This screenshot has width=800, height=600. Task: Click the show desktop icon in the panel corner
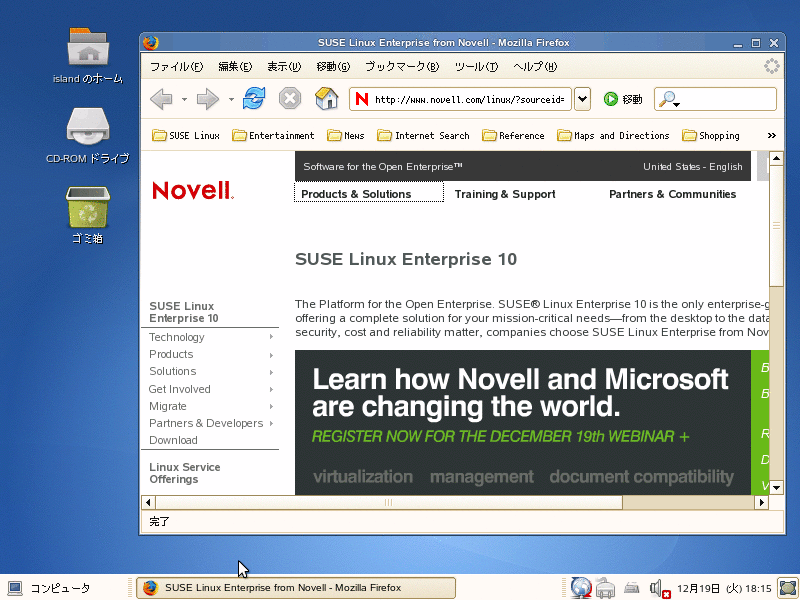[x=788, y=588]
